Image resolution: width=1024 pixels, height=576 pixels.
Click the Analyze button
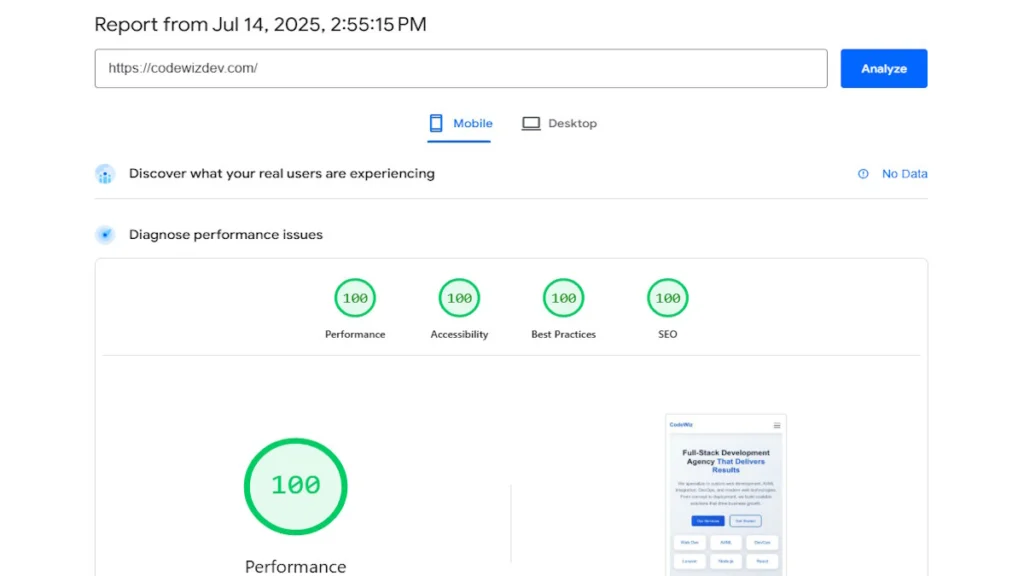883,69
